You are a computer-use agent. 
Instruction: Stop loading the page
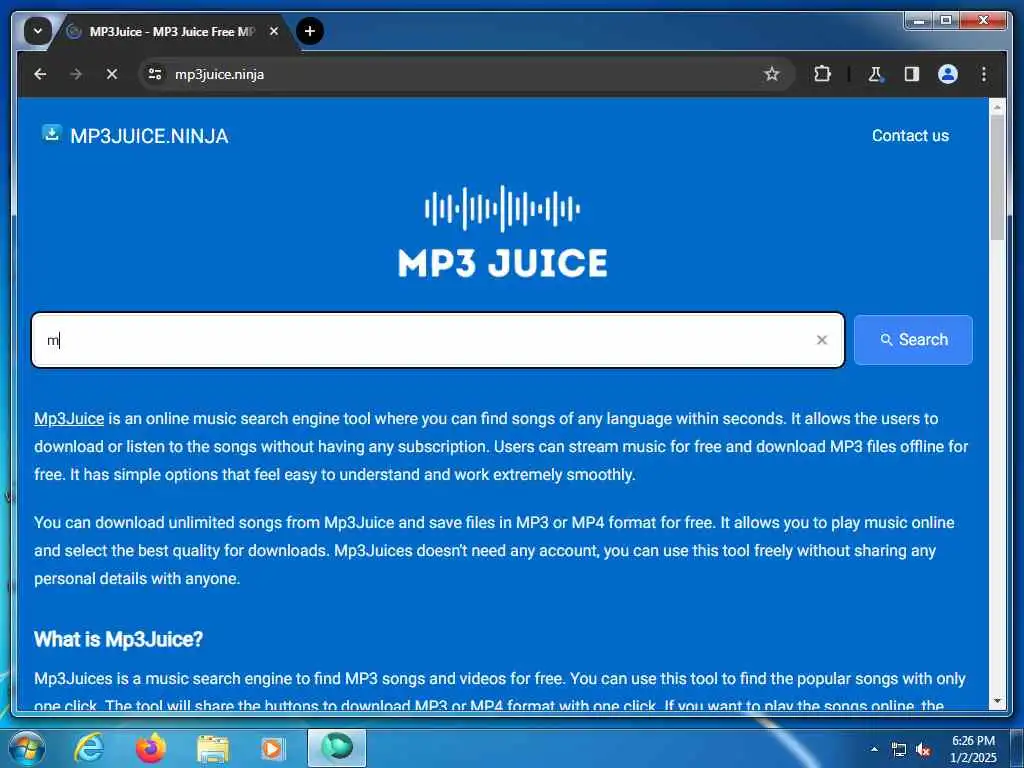click(112, 74)
